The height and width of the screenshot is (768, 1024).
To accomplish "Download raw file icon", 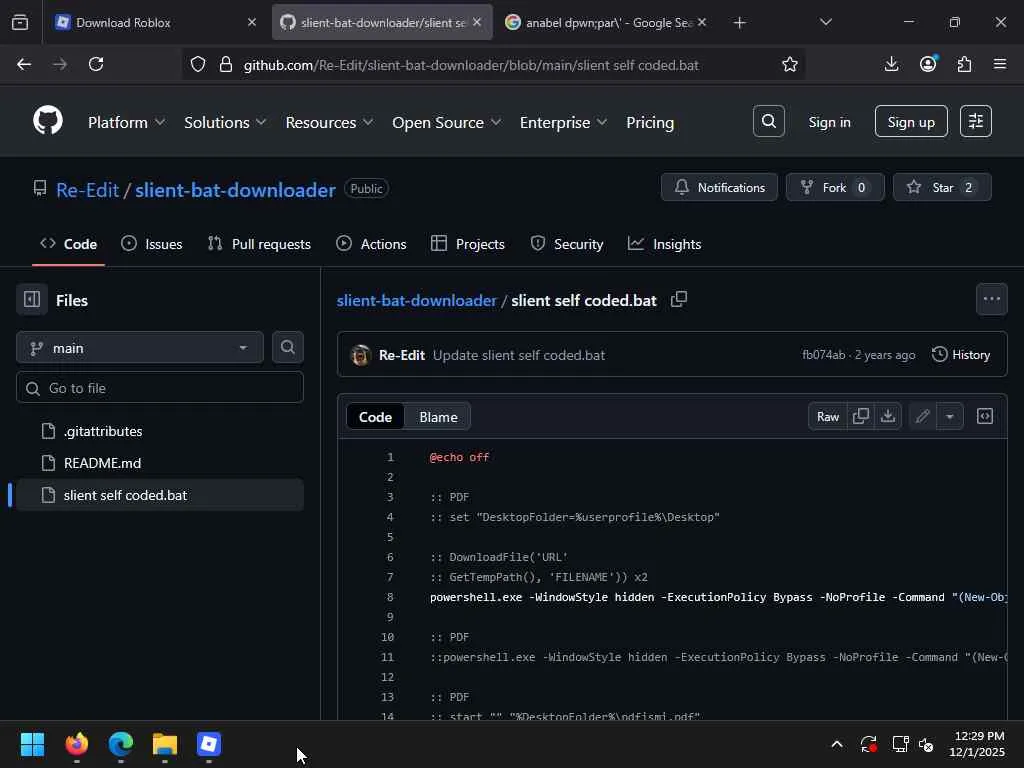I will point(888,416).
